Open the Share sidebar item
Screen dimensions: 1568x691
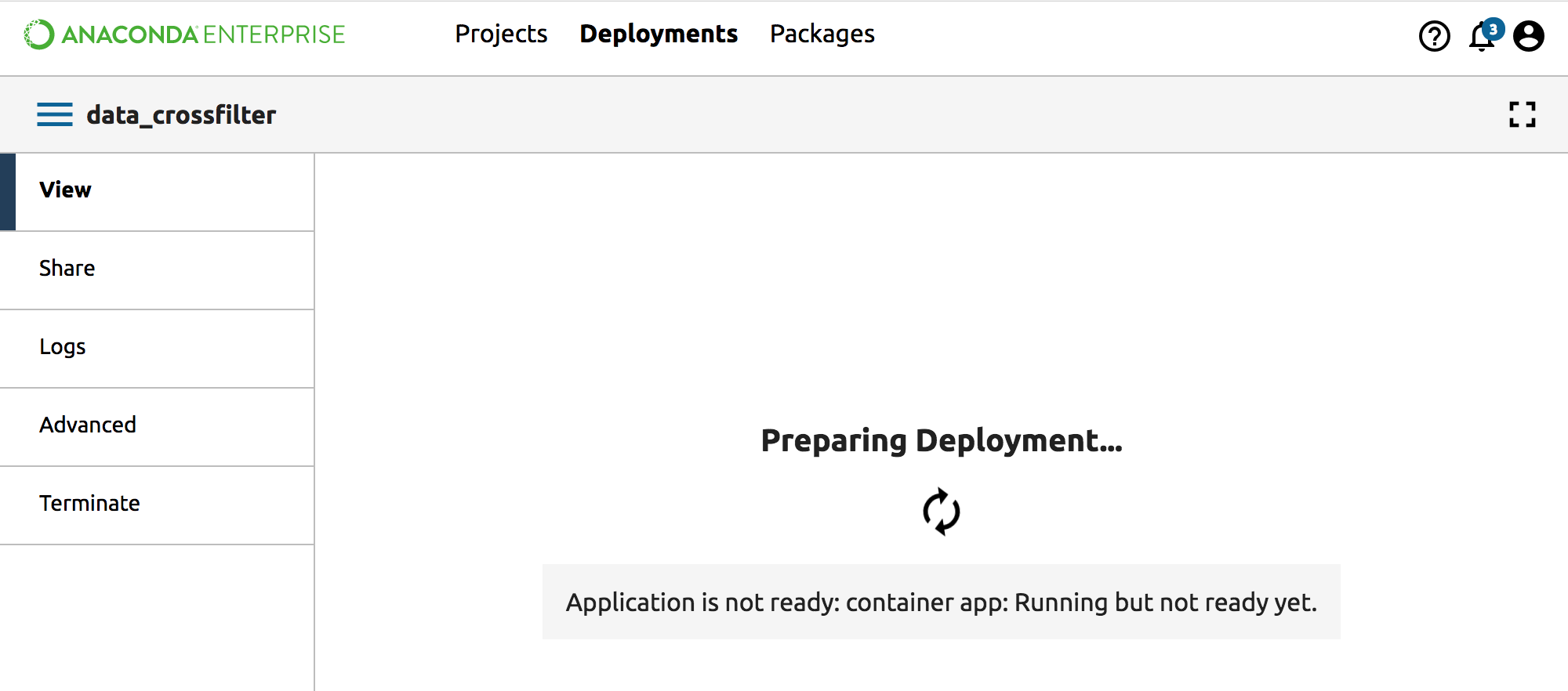tap(67, 269)
